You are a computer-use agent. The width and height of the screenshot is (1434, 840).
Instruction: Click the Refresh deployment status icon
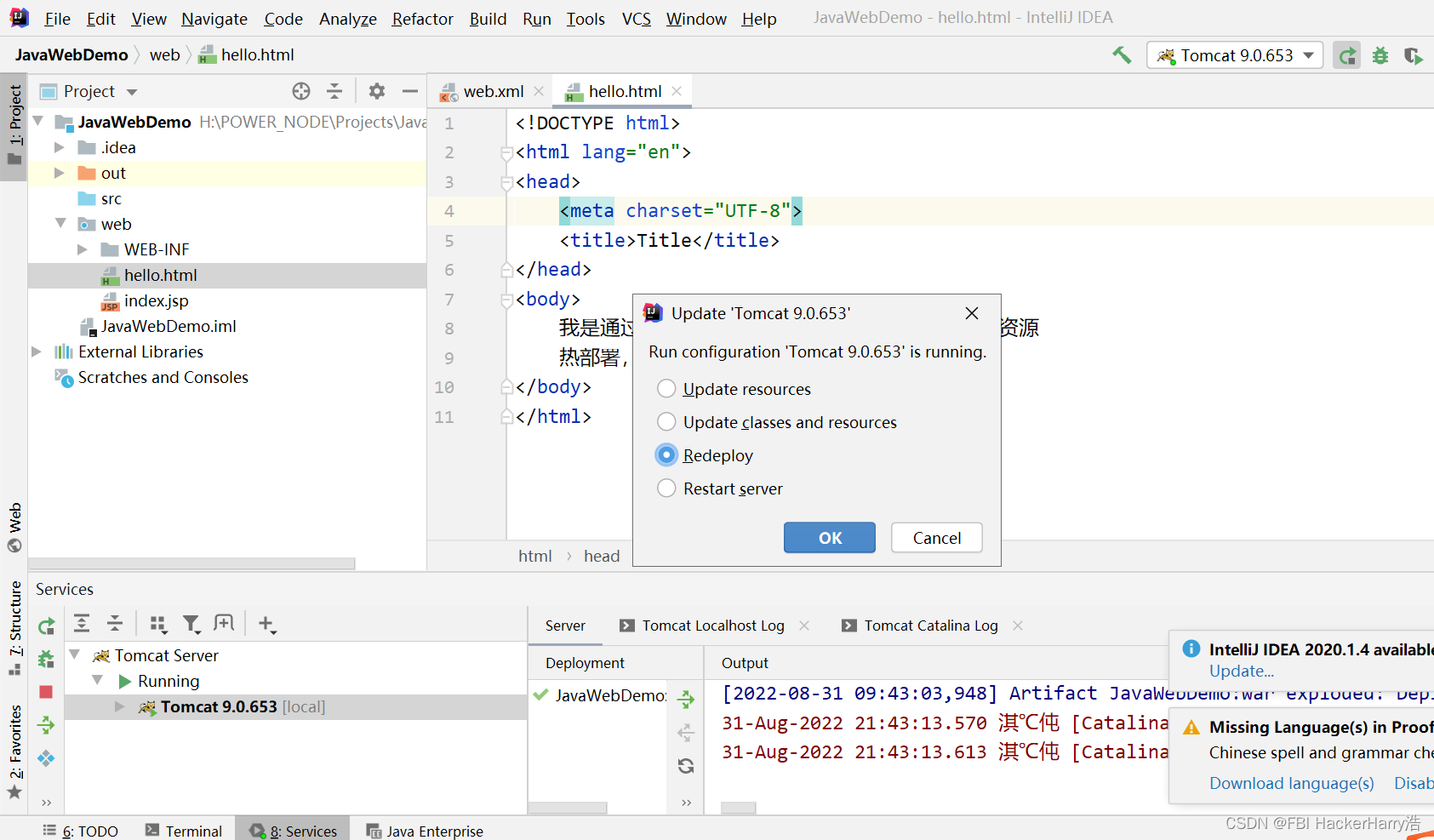(686, 766)
